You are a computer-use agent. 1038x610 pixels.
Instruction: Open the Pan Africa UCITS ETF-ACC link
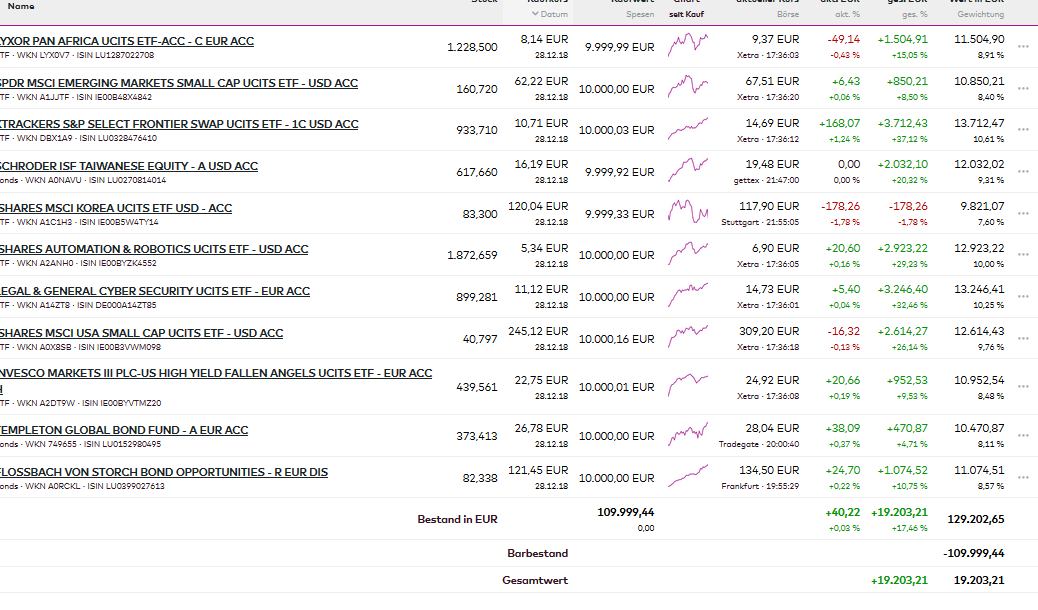126,41
